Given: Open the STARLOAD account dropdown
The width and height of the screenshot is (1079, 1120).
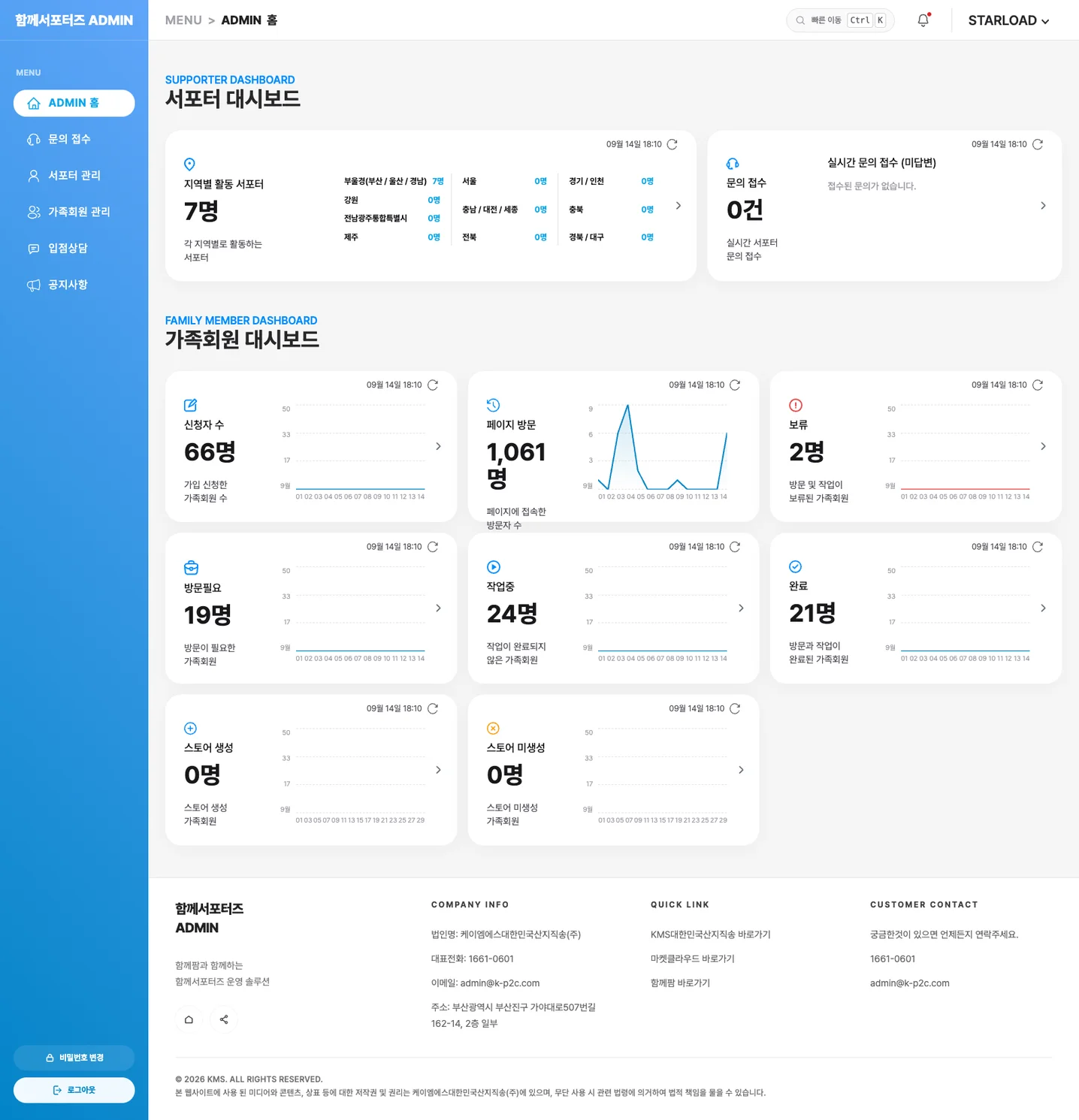Looking at the screenshot, I should point(1008,20).
